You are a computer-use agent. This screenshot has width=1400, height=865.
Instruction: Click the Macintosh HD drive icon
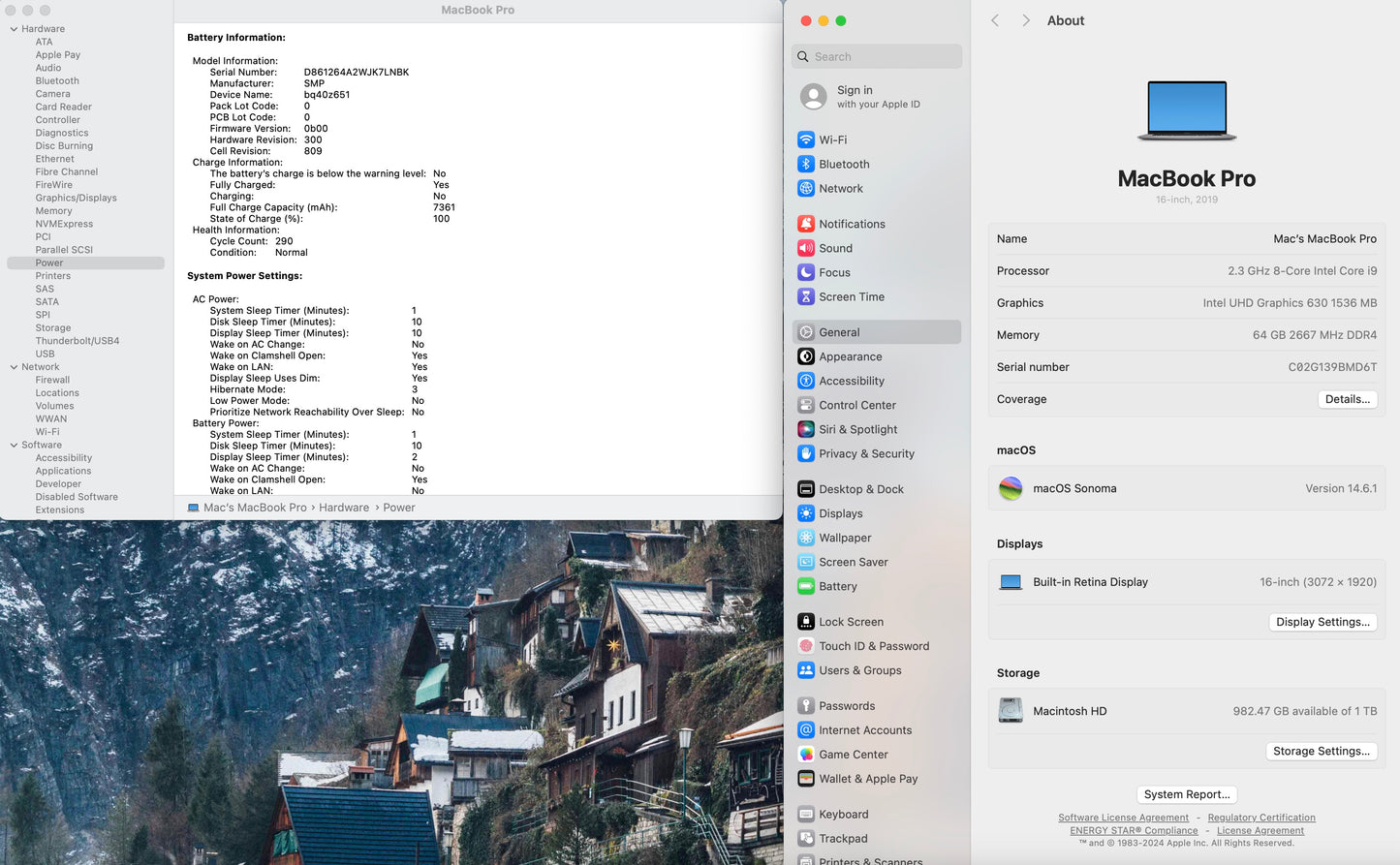(1011, 711)
